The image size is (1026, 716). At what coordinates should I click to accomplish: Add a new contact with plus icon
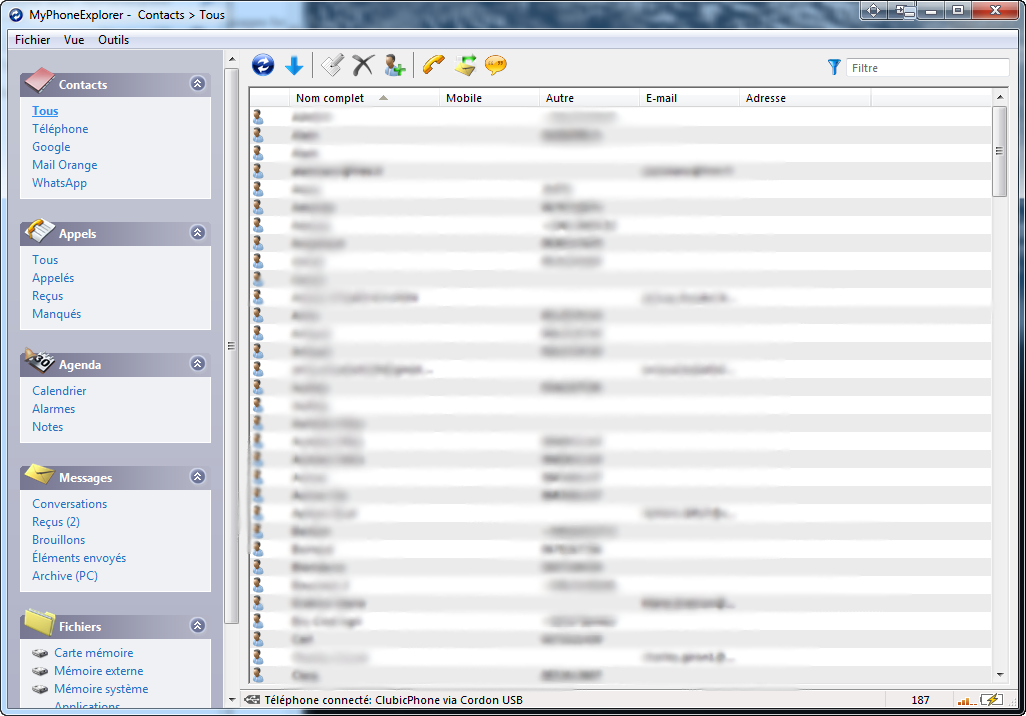pos(394,66)
